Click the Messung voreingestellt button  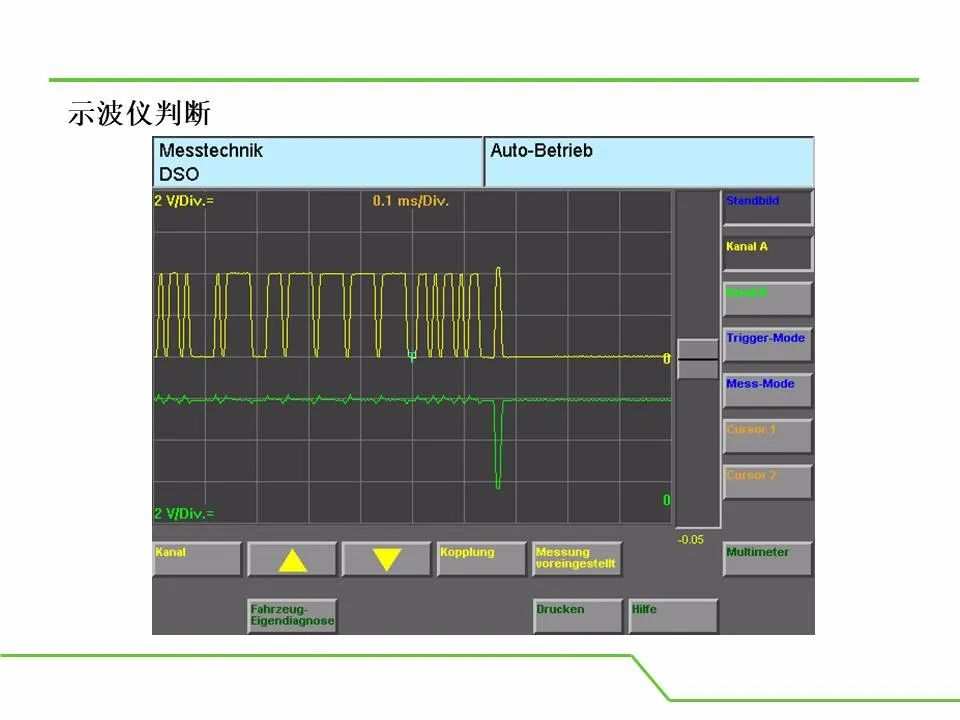pos(577,559)
